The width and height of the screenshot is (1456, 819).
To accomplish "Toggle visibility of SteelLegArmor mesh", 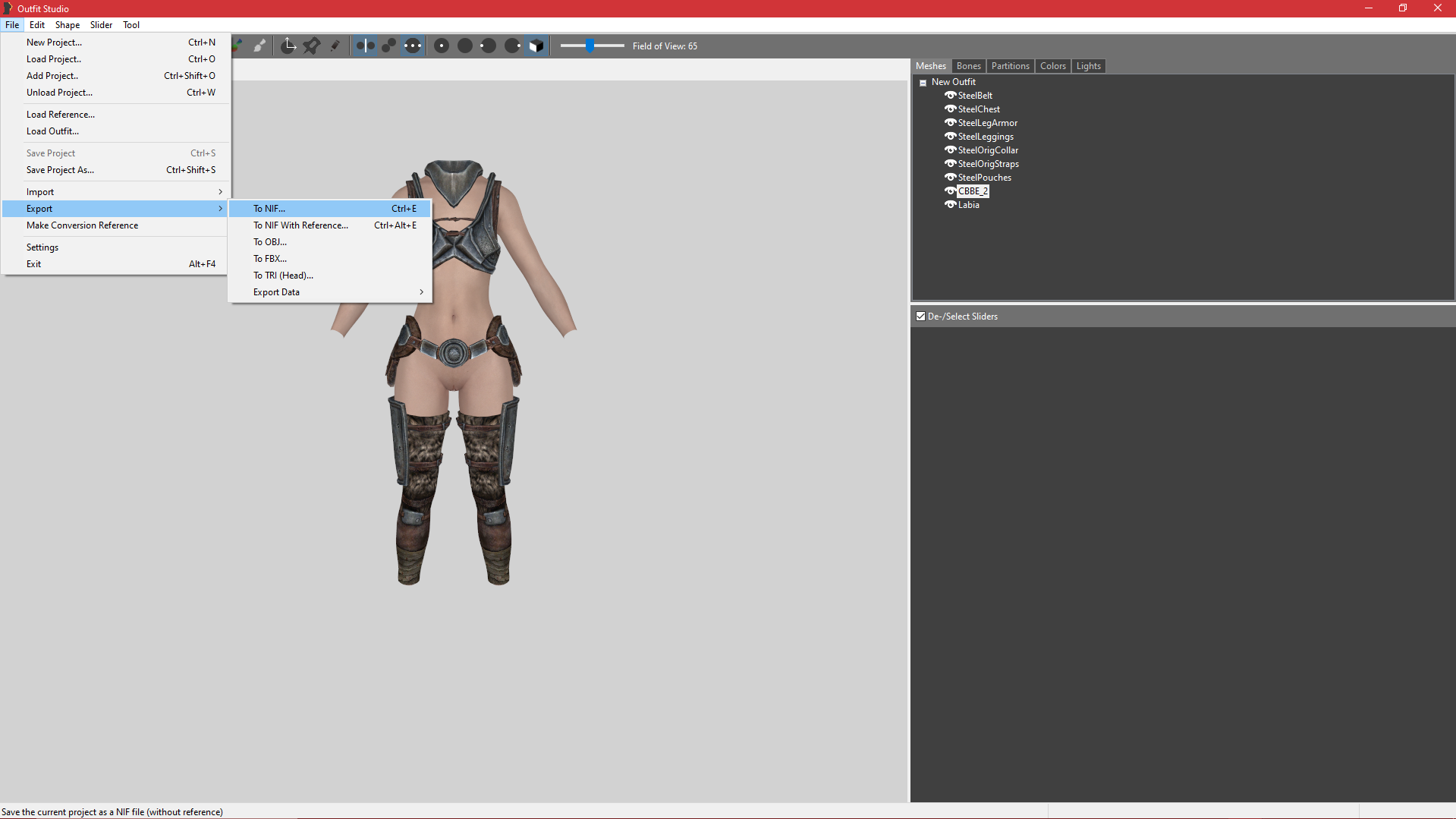I will 950,123.
